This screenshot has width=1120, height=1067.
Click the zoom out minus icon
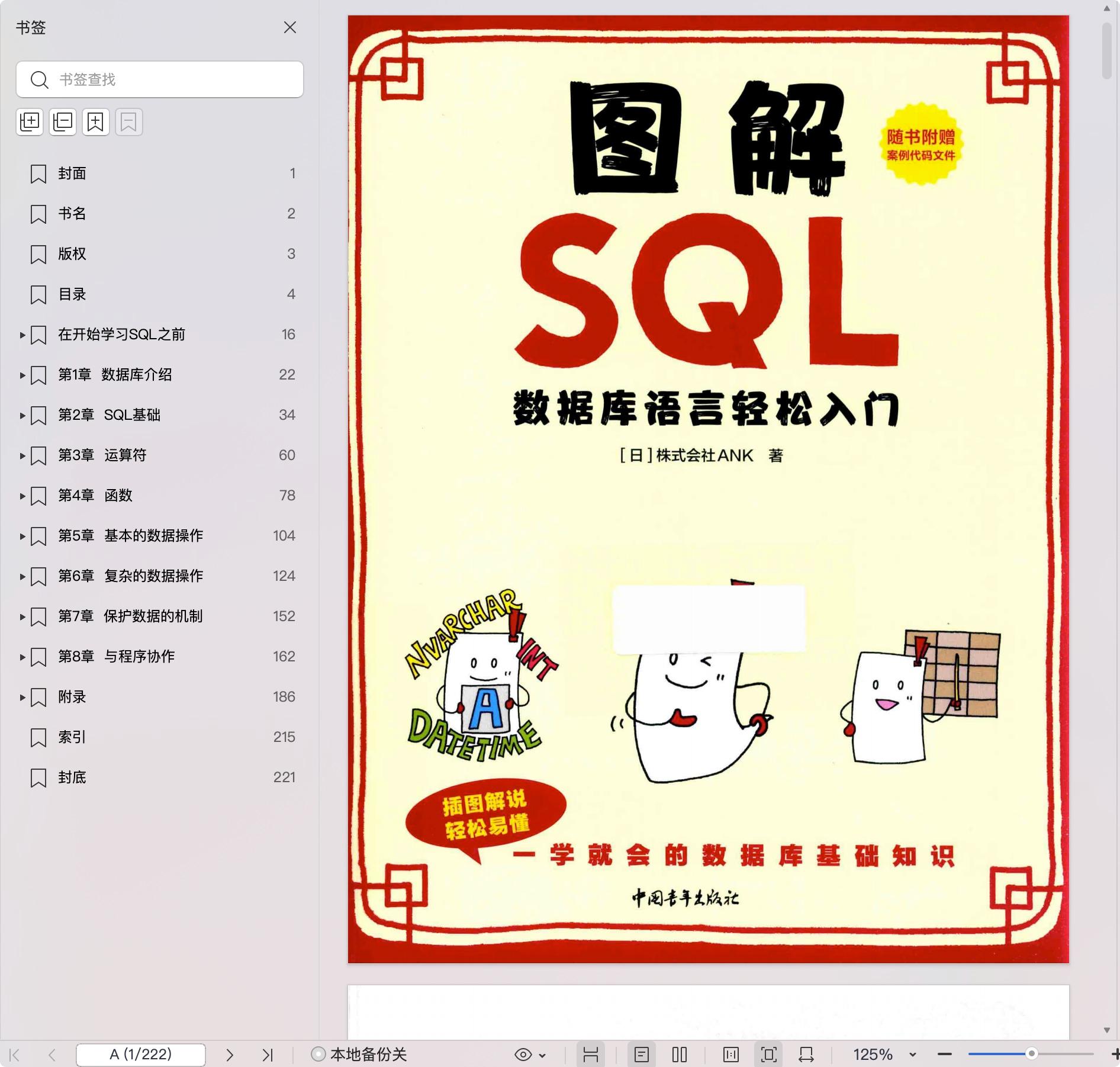[x=945, y=1055]
